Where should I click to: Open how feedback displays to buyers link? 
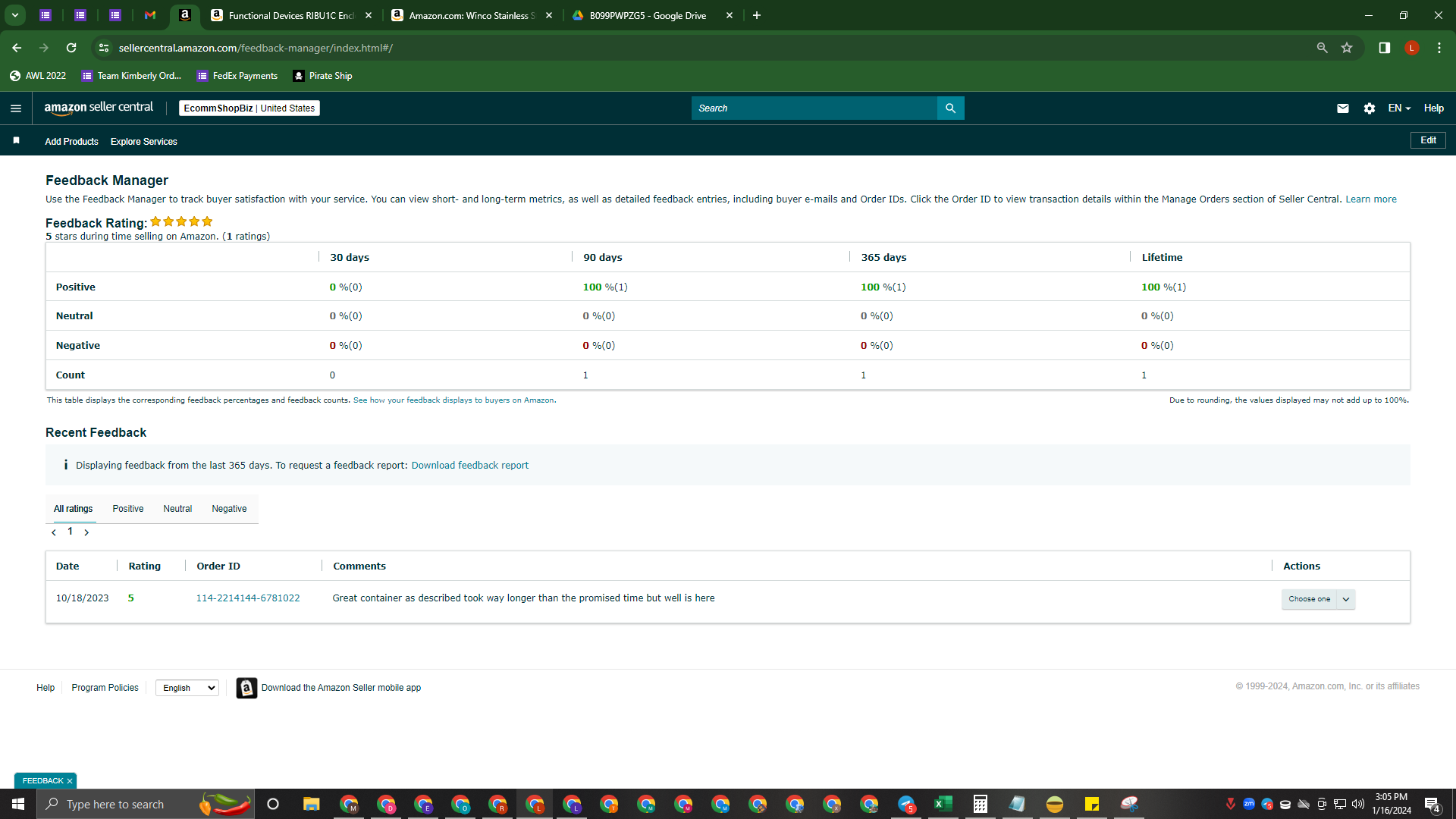point(453,400)
